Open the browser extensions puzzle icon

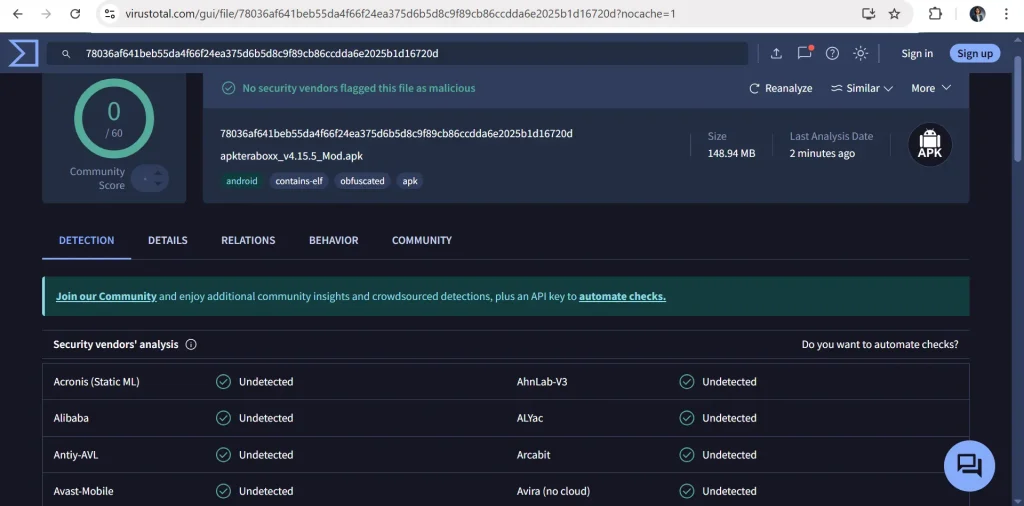coord(935,14)
